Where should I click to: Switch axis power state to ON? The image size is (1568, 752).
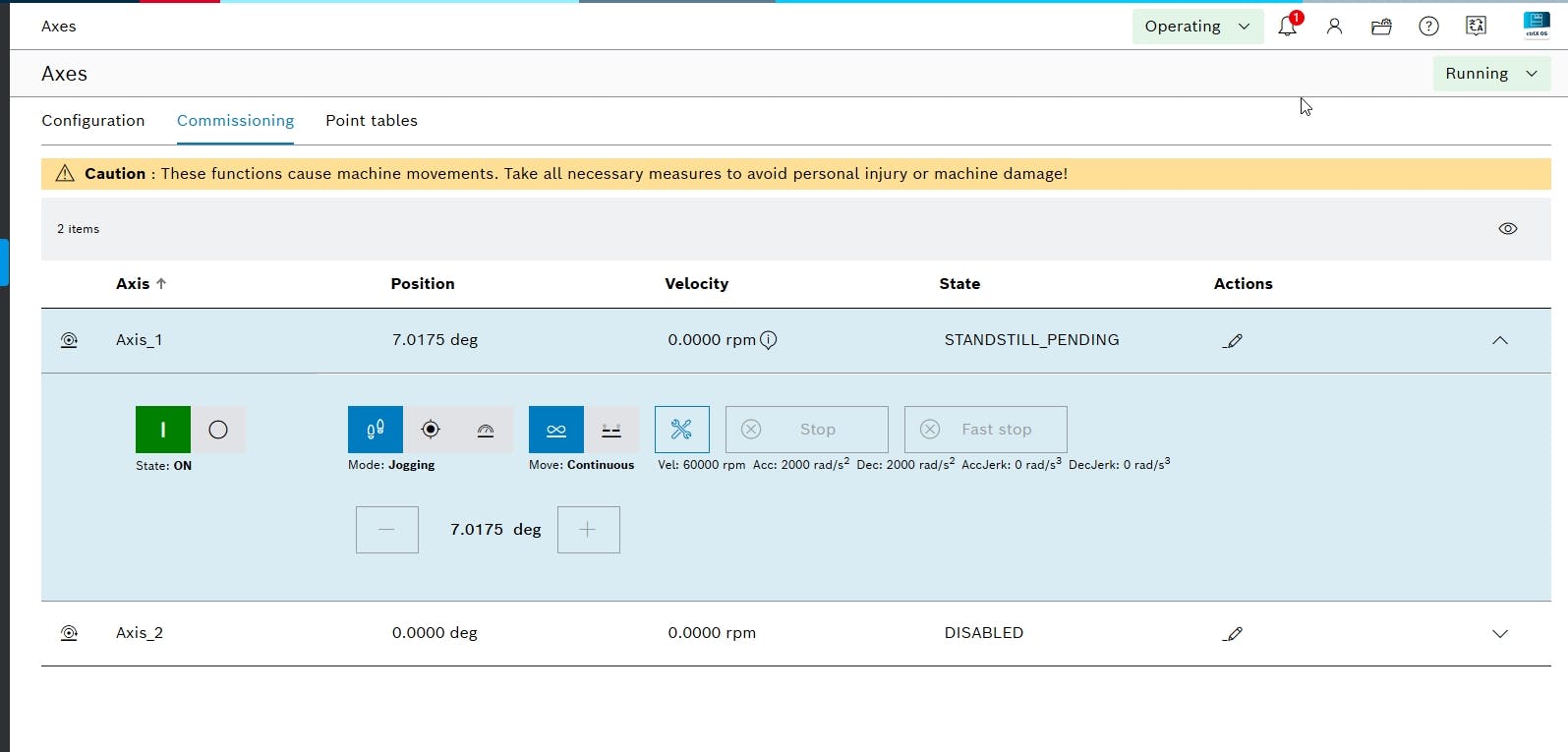pos(163,430)
